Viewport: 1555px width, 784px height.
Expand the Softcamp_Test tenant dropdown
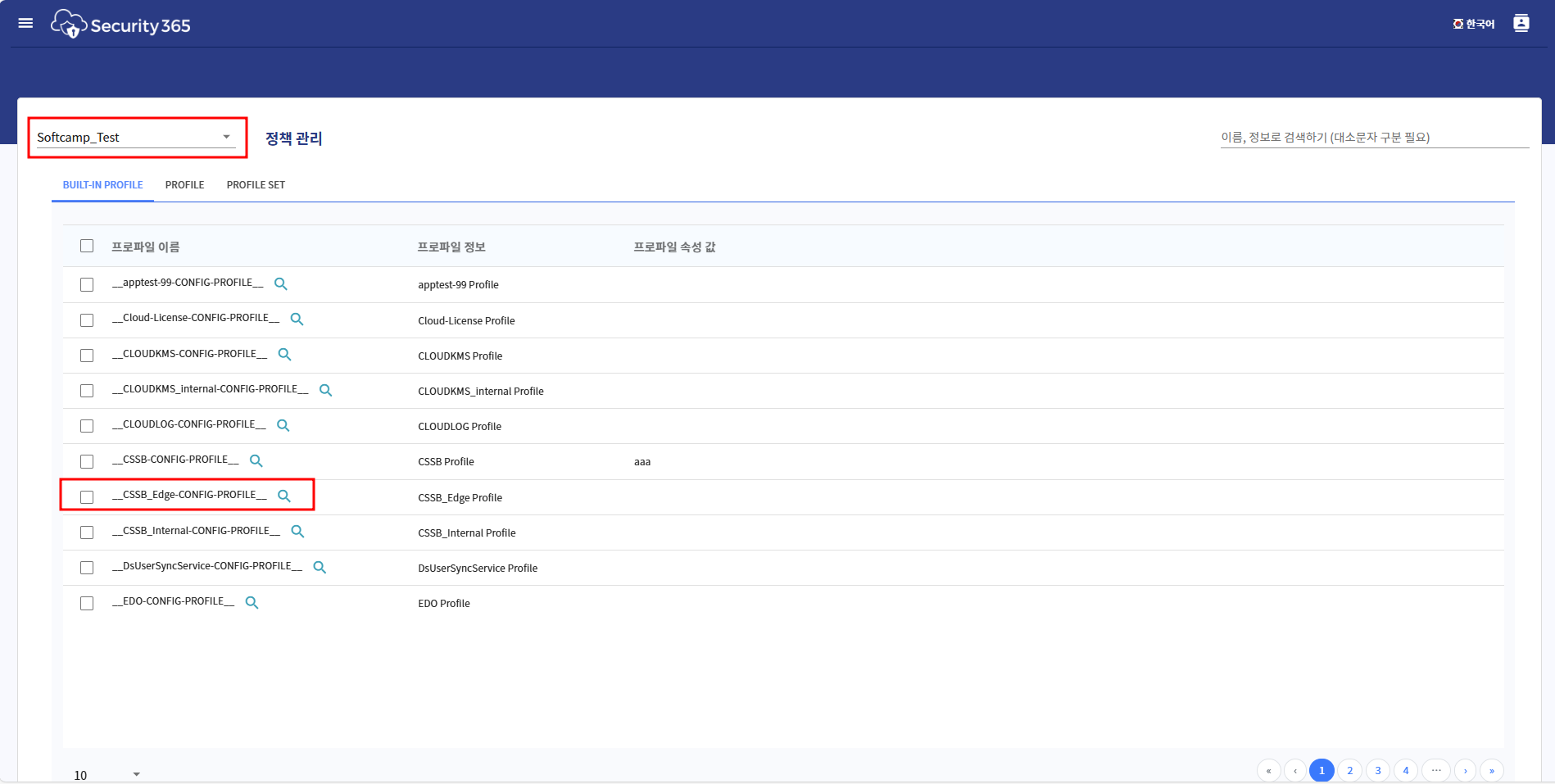click(x=136, y=138)
